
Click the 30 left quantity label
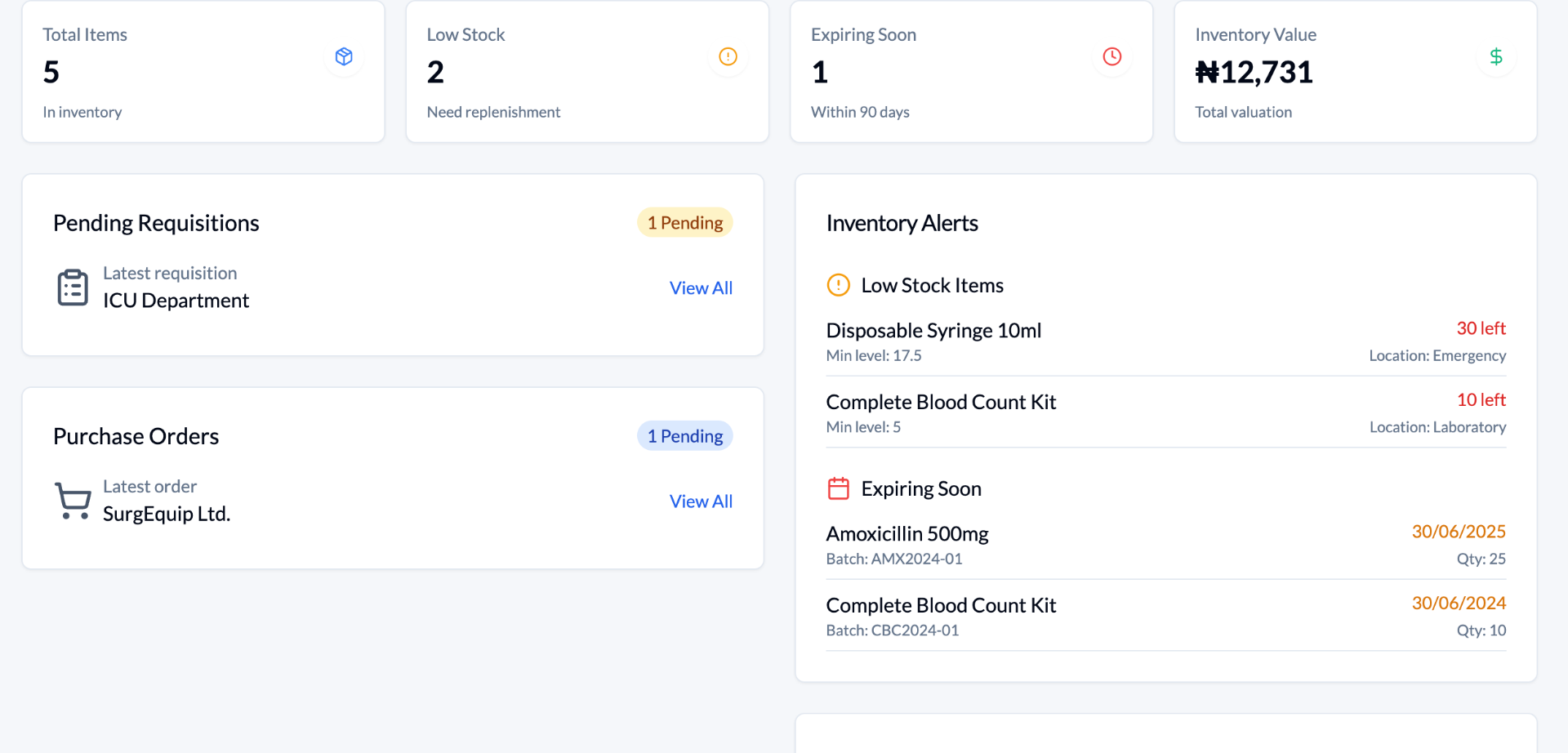pos(1481,327)
